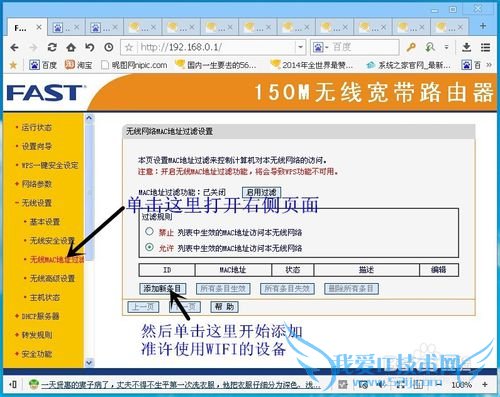Open 基本设置 under 无线设置
This screenshot has width=500, height=397.
click(45, 222)
